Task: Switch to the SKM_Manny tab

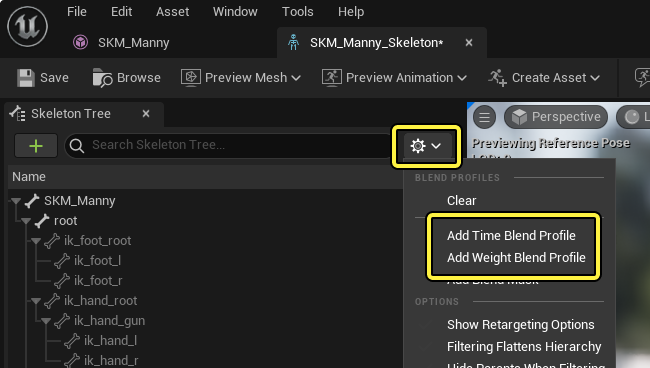Action: point(121,42)
